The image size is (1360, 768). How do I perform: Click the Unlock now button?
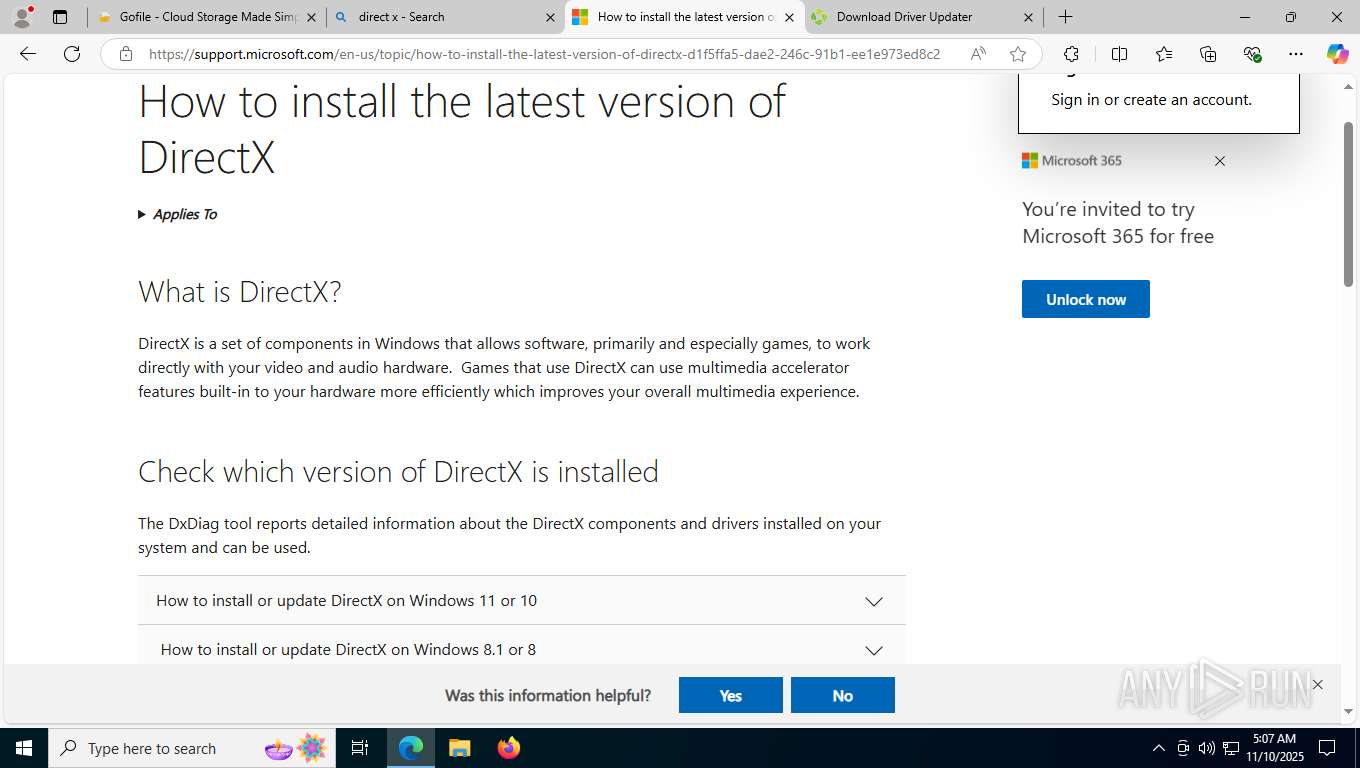click(x=1086, y=299)
